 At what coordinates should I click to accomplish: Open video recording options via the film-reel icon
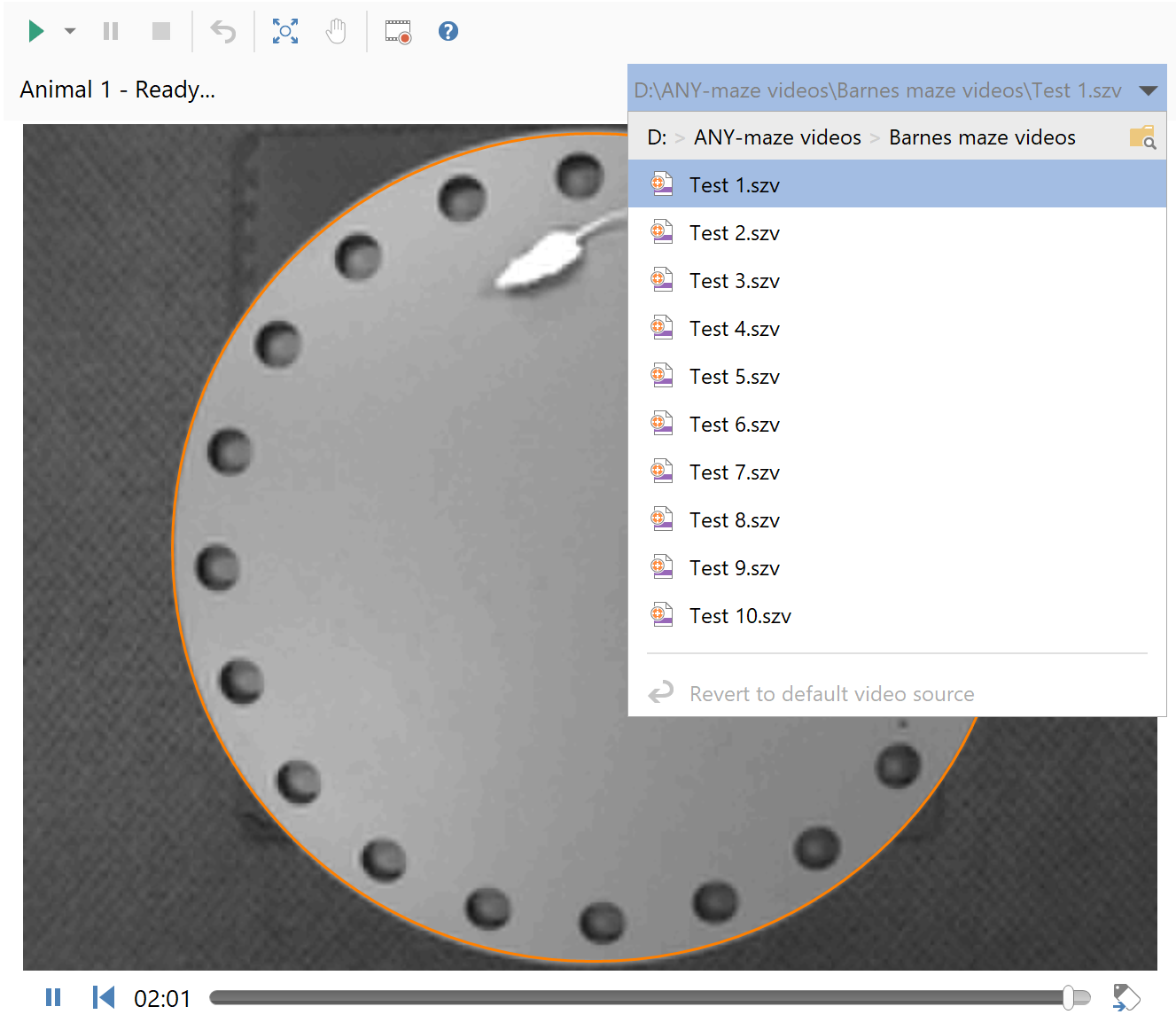click(396, 30)
